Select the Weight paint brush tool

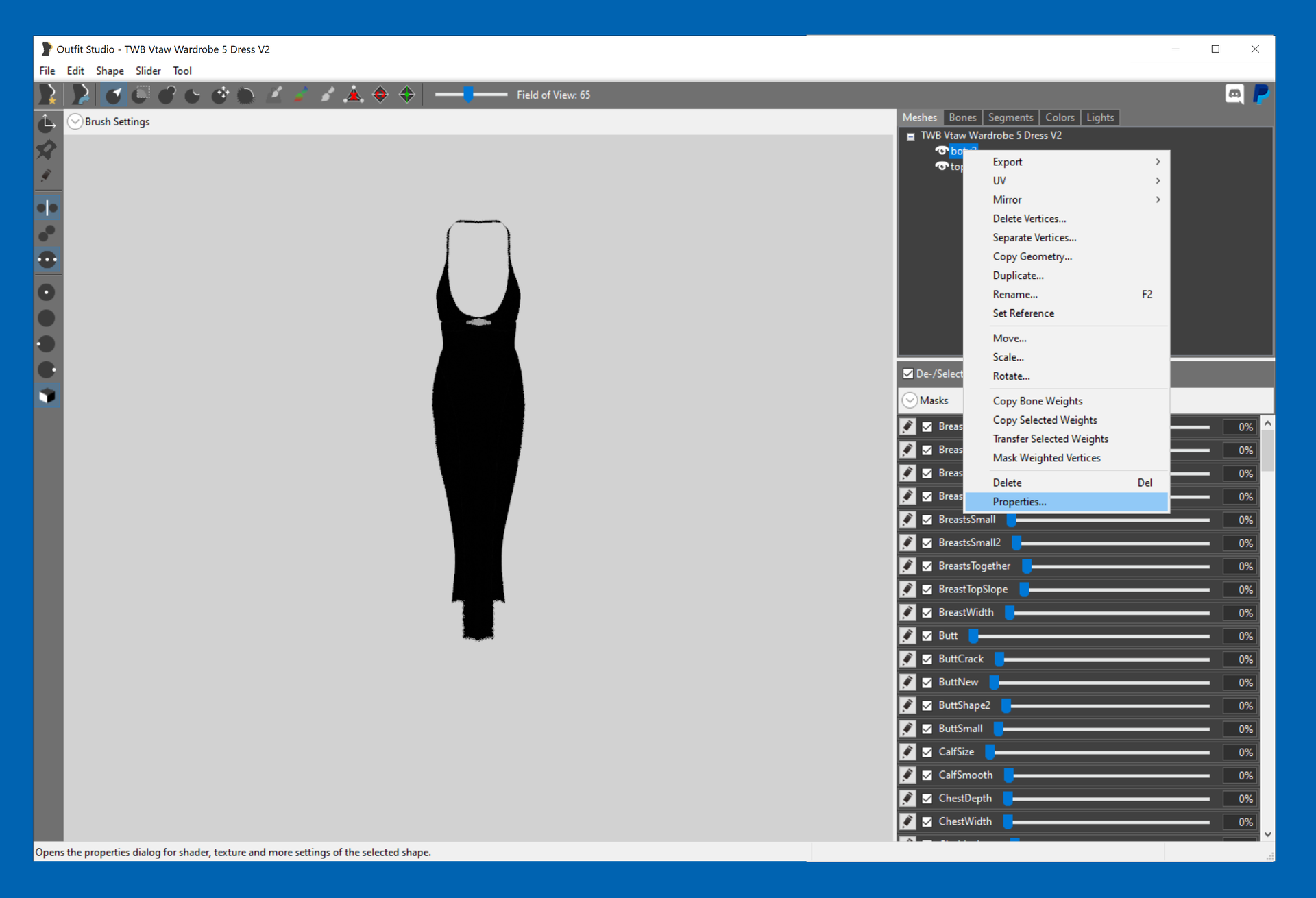[x=275, y=95]
